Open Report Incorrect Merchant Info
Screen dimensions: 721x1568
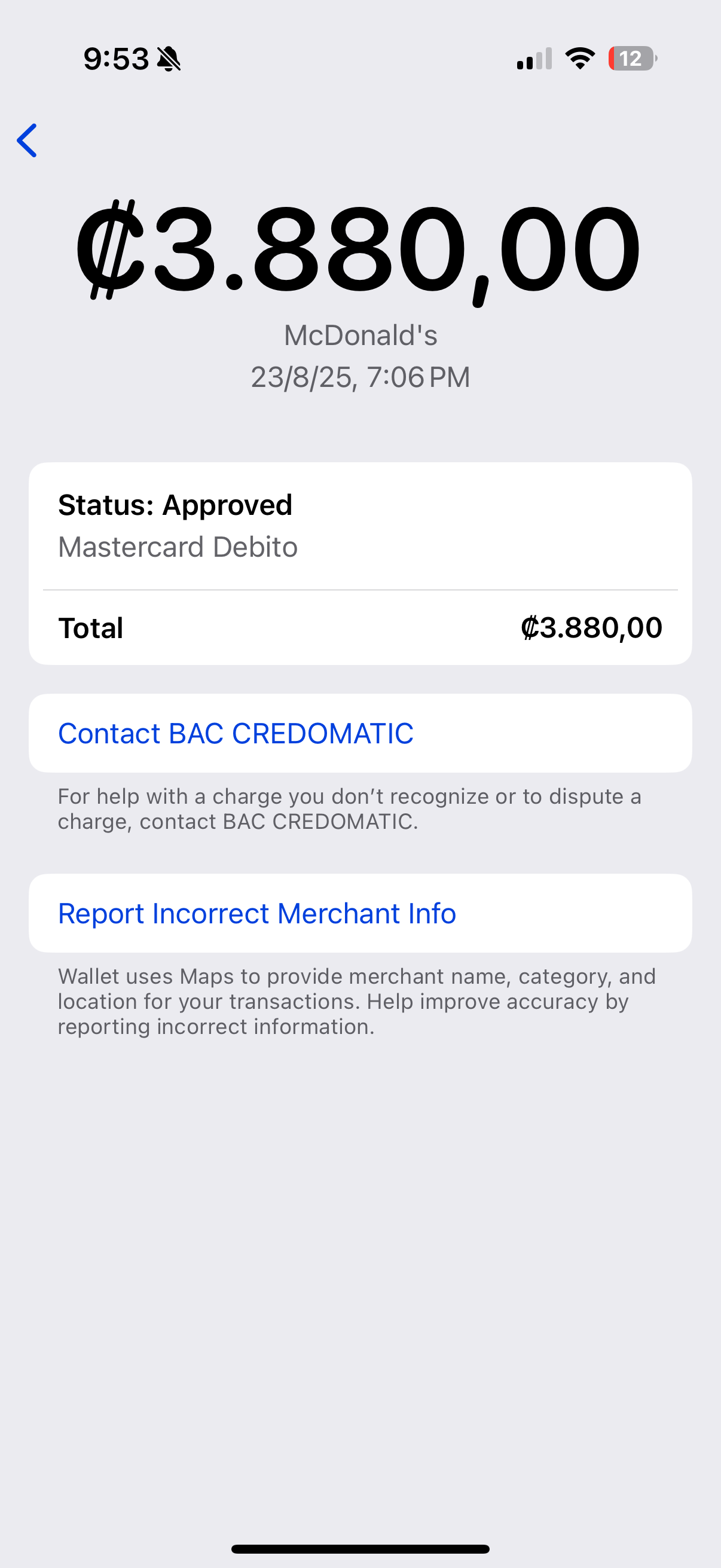point(256,914)
